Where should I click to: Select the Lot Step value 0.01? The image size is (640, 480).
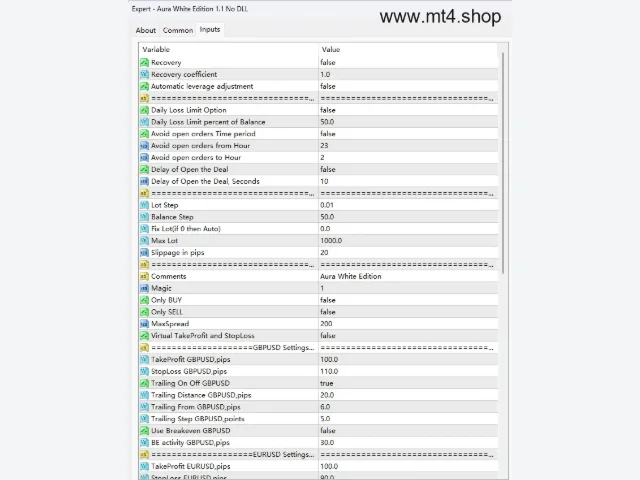[x=327, y=205]
